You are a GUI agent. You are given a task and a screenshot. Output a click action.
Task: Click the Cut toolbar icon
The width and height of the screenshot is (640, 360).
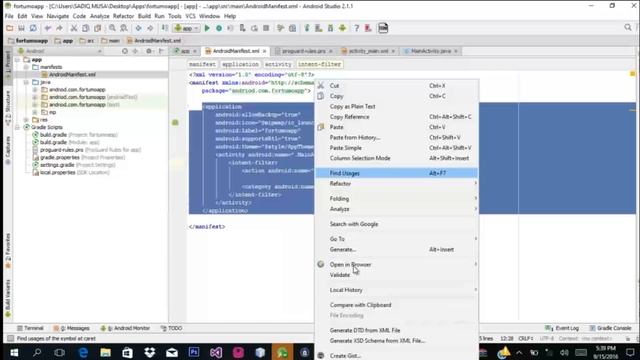point(74,28)
